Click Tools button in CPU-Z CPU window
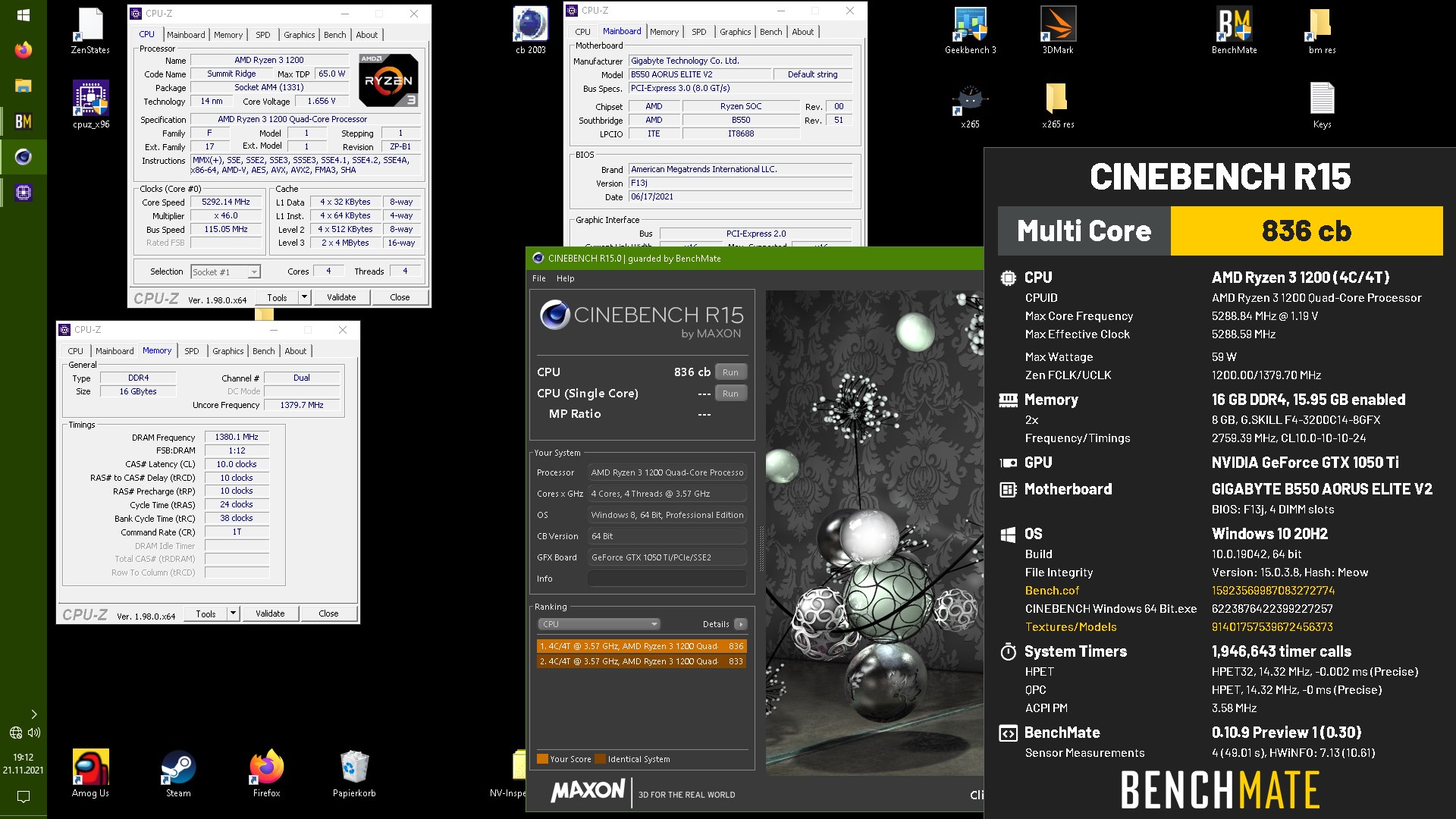Image resolution: width=1456 pixels, height=819 pixels. 278,297
